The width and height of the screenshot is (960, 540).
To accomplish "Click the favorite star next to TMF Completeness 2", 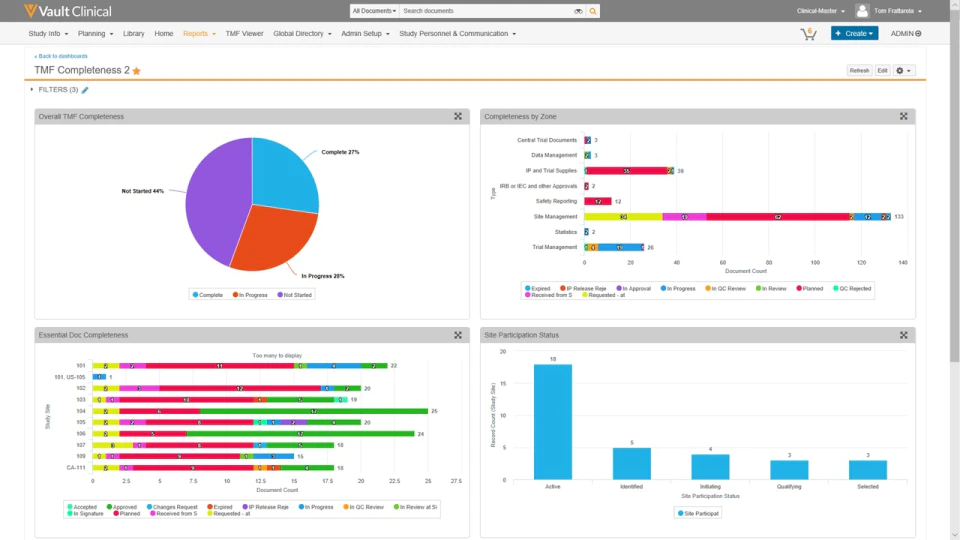I will pyautogui.click(x=137, y=71).
